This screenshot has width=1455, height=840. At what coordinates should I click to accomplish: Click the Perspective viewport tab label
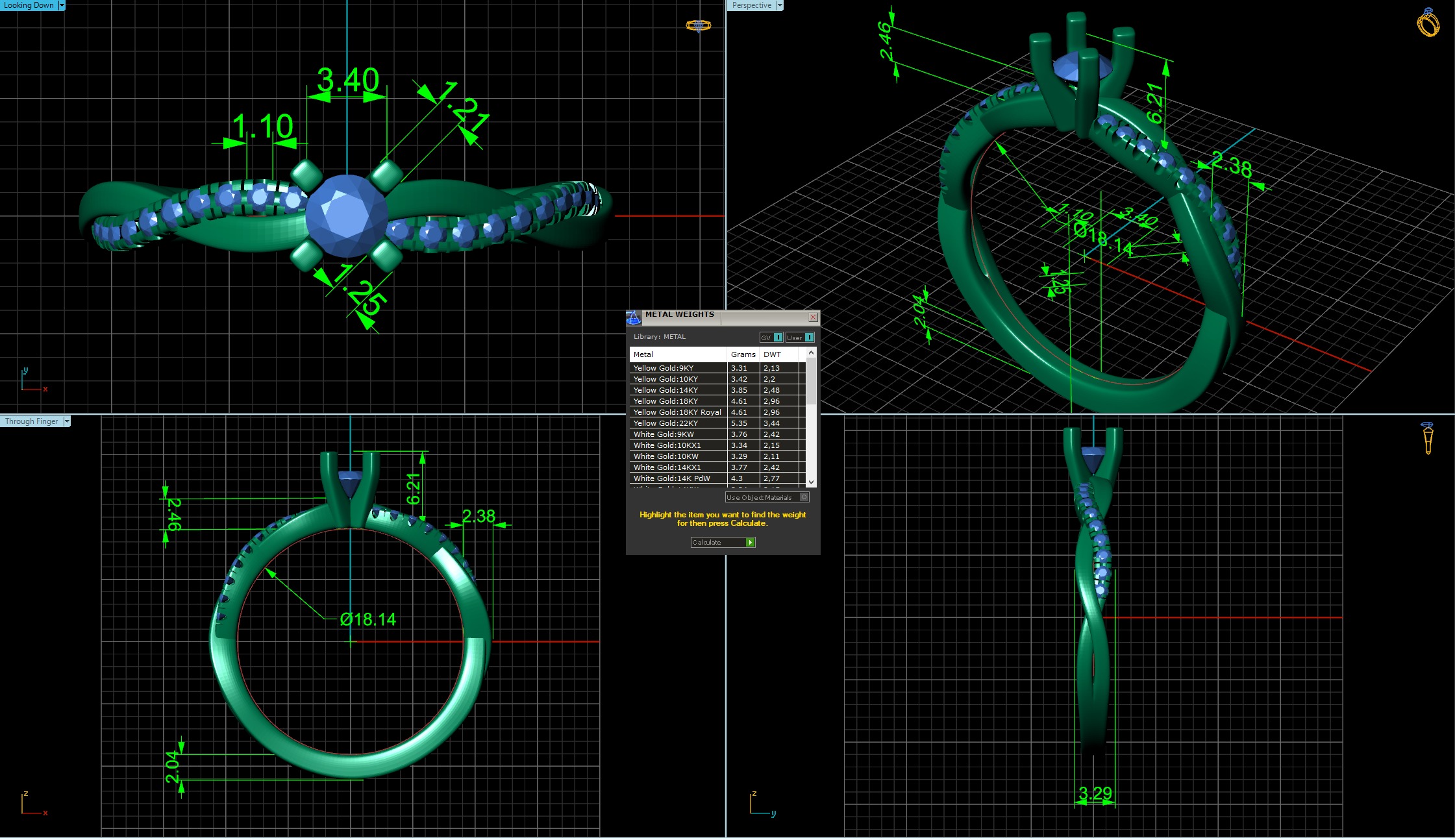751,5
